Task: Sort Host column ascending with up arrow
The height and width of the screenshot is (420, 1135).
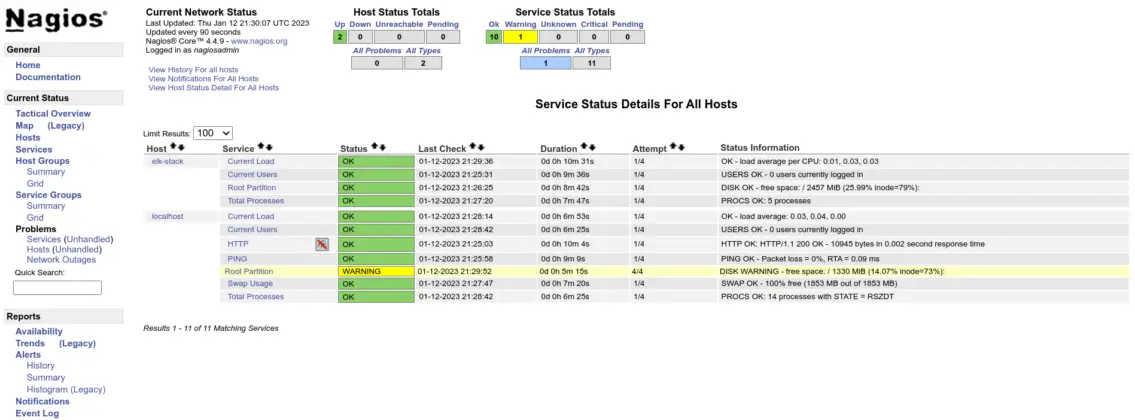Action: point(174,148)
